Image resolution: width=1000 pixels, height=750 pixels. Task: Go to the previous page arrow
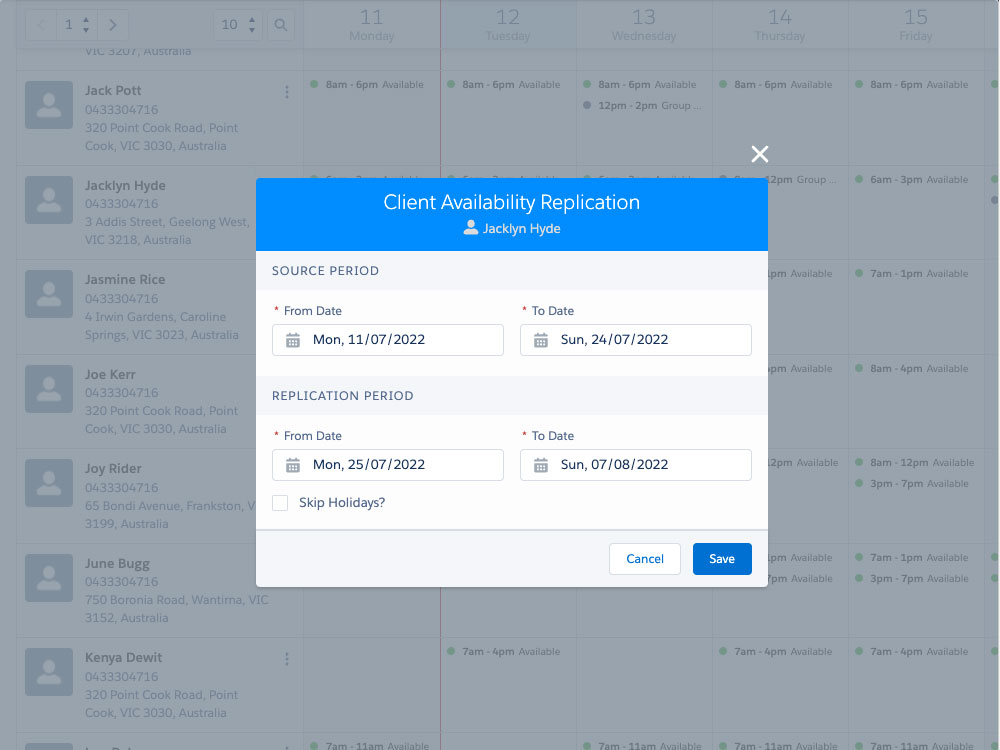41,24
